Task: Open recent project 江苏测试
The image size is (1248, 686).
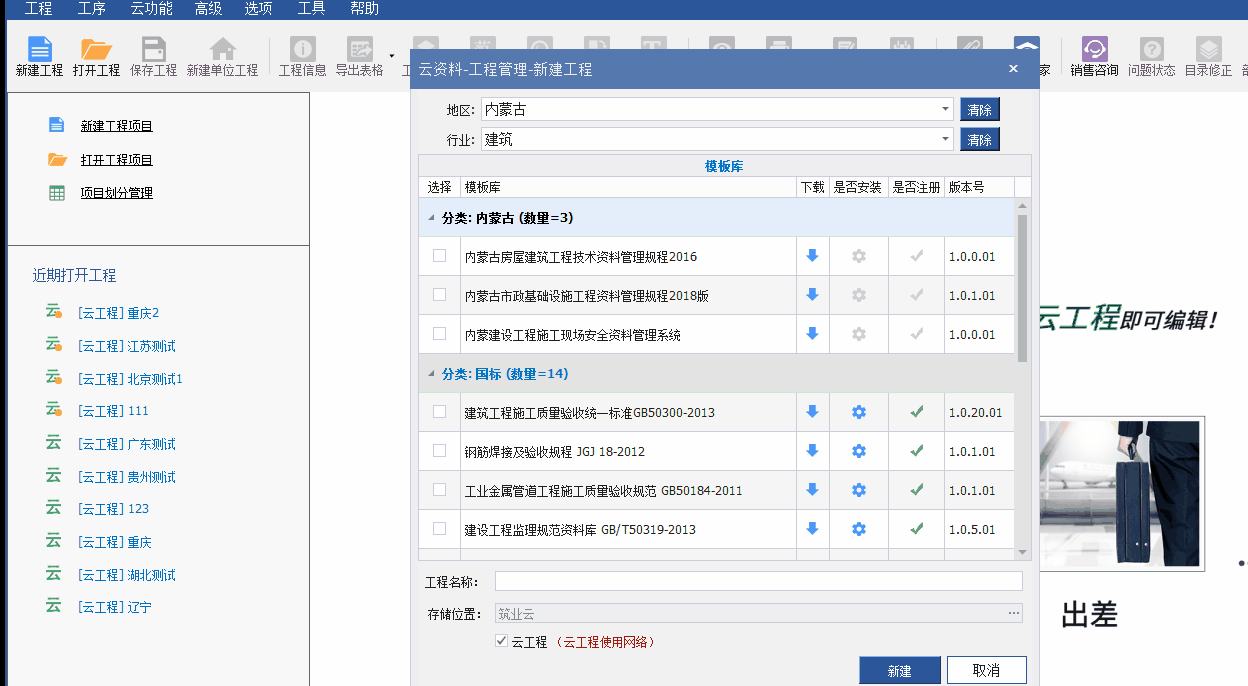Action: click(126, 346)
